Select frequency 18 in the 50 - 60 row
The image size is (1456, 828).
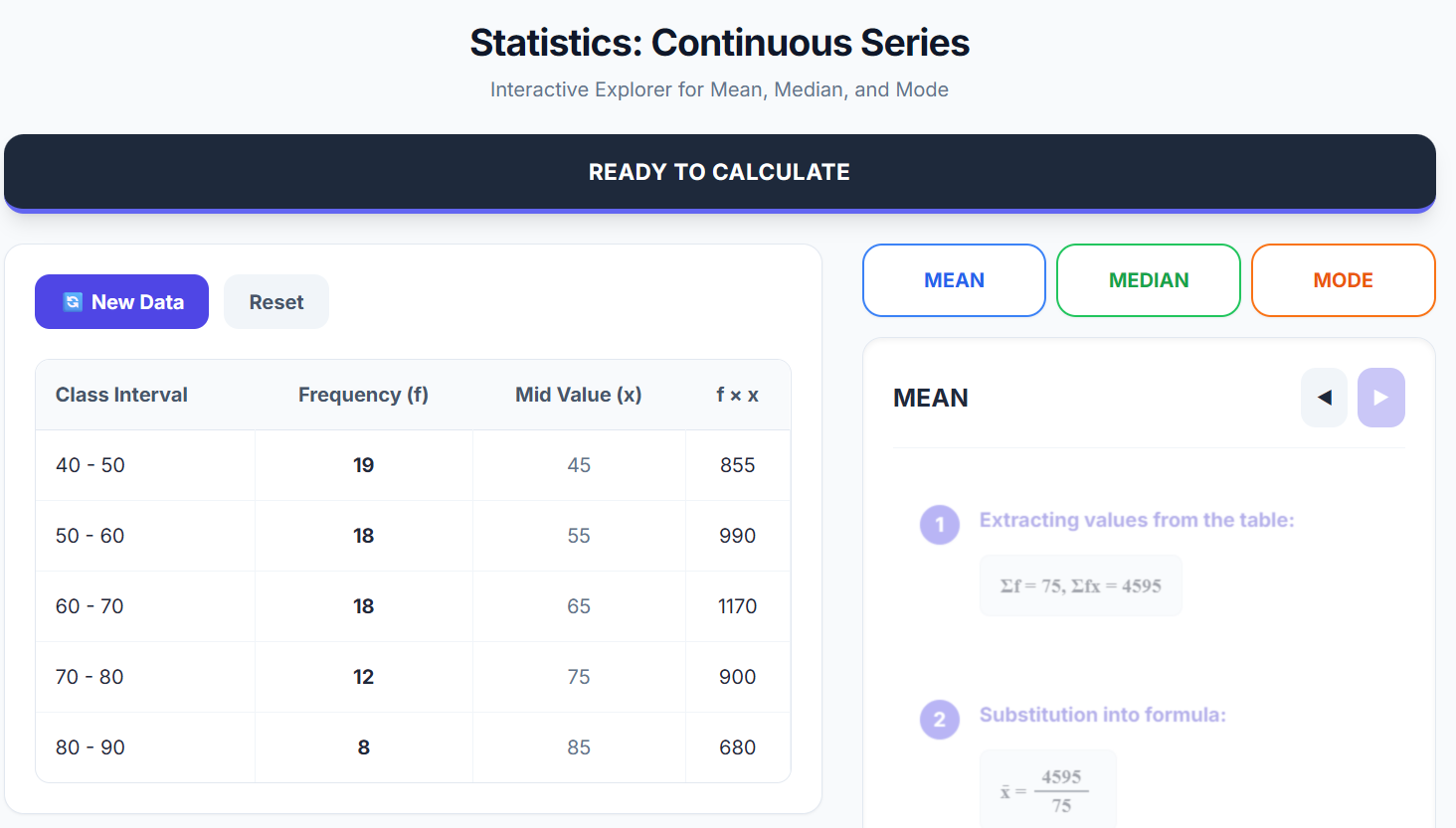click(363, 536)
